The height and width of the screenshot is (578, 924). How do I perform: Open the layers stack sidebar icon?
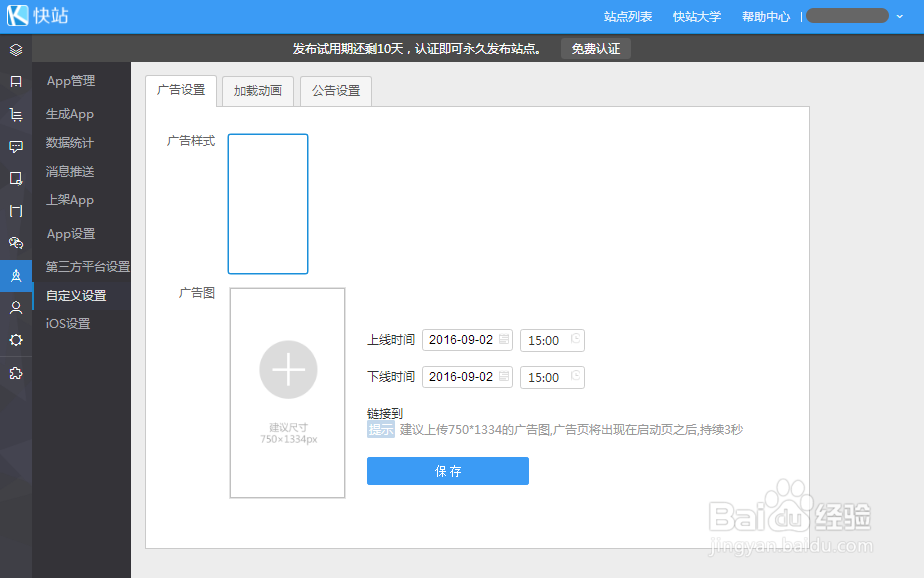click(16, 49)
